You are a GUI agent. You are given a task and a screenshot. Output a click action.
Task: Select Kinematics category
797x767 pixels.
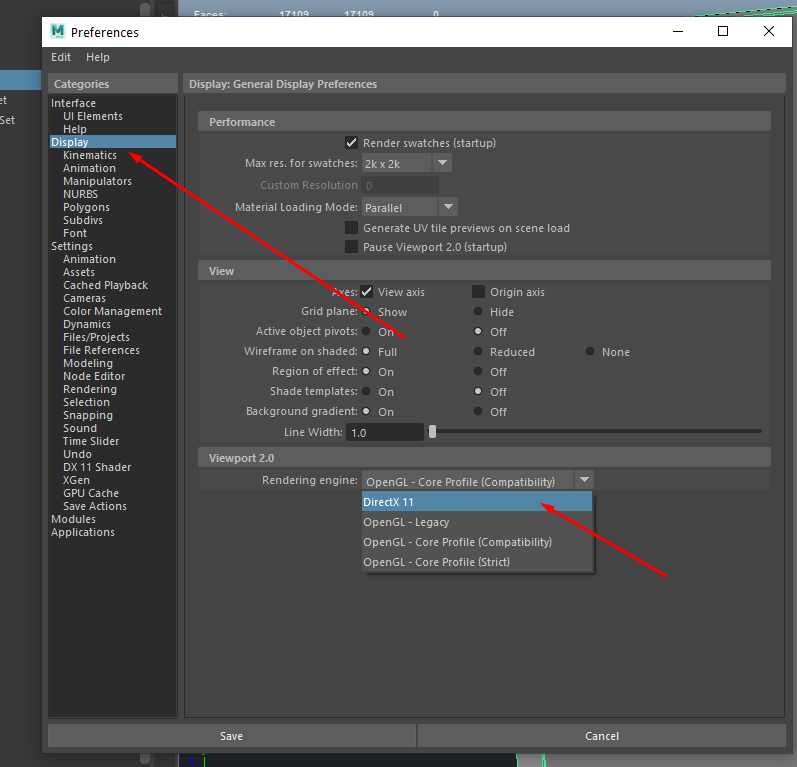click(x=89, y=155)
